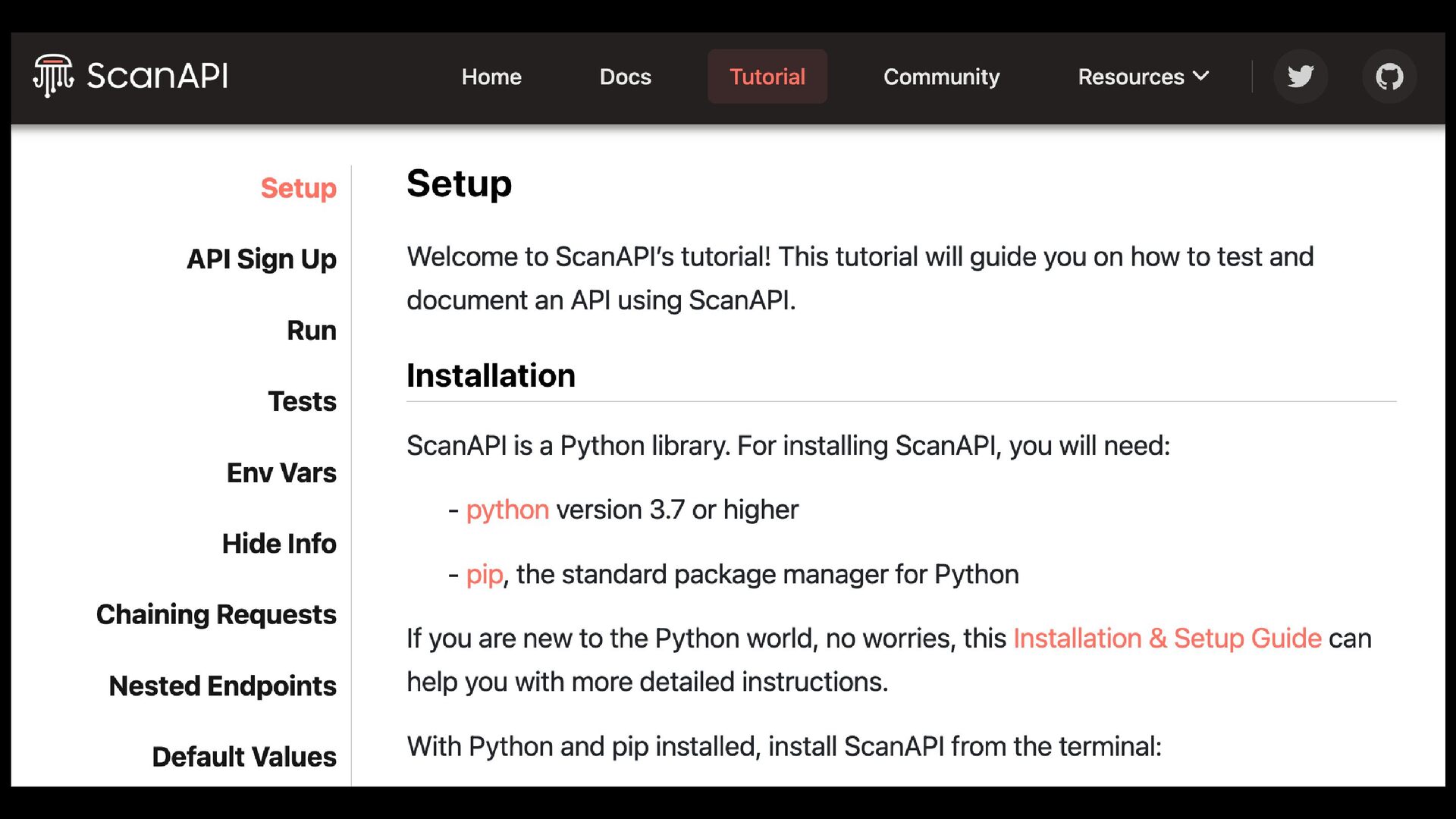Go to the Home nav item
The width and height of the screenshot is (1456, 819).
[491, 77]
